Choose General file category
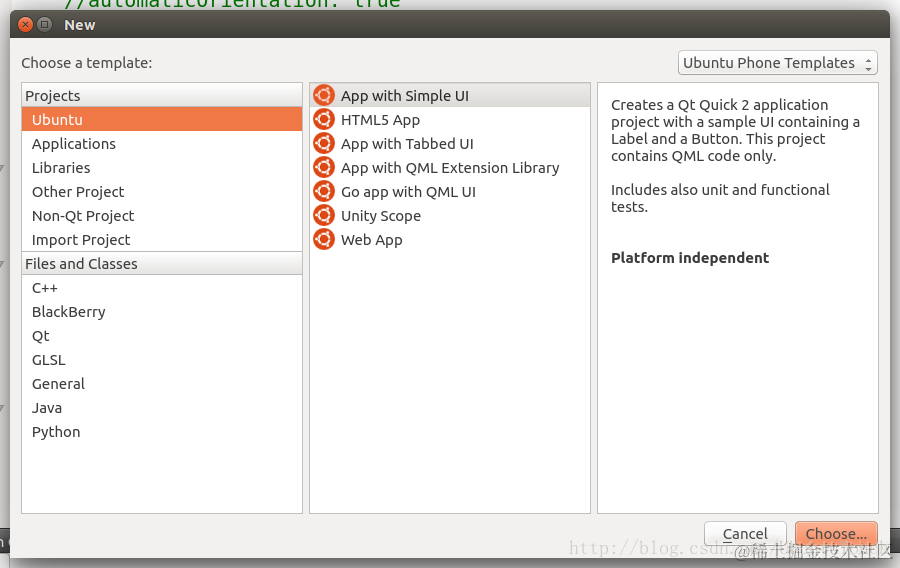The image size is (900, 568). point(162,384)
